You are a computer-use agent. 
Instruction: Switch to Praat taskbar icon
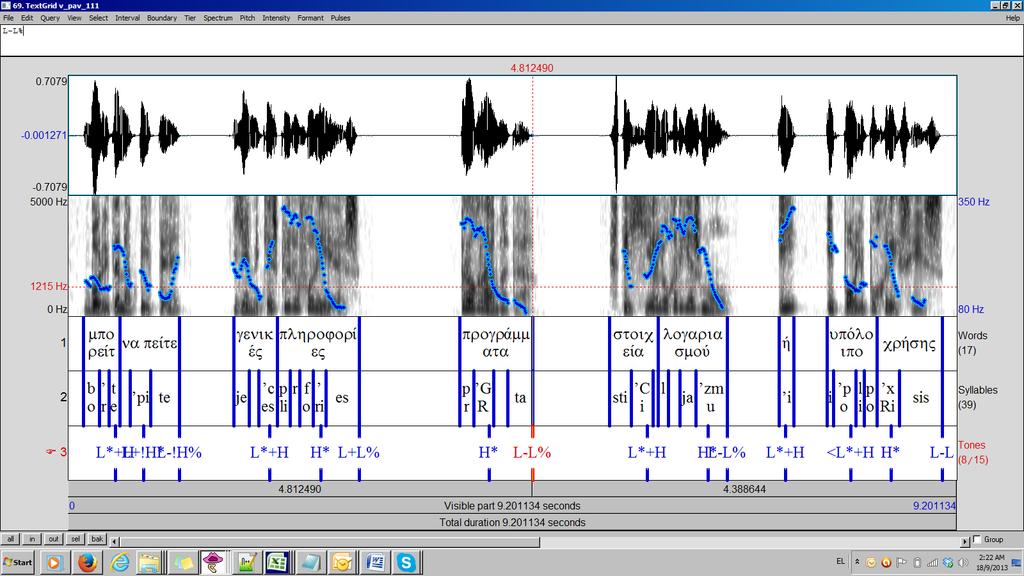[x=214, y=562]
